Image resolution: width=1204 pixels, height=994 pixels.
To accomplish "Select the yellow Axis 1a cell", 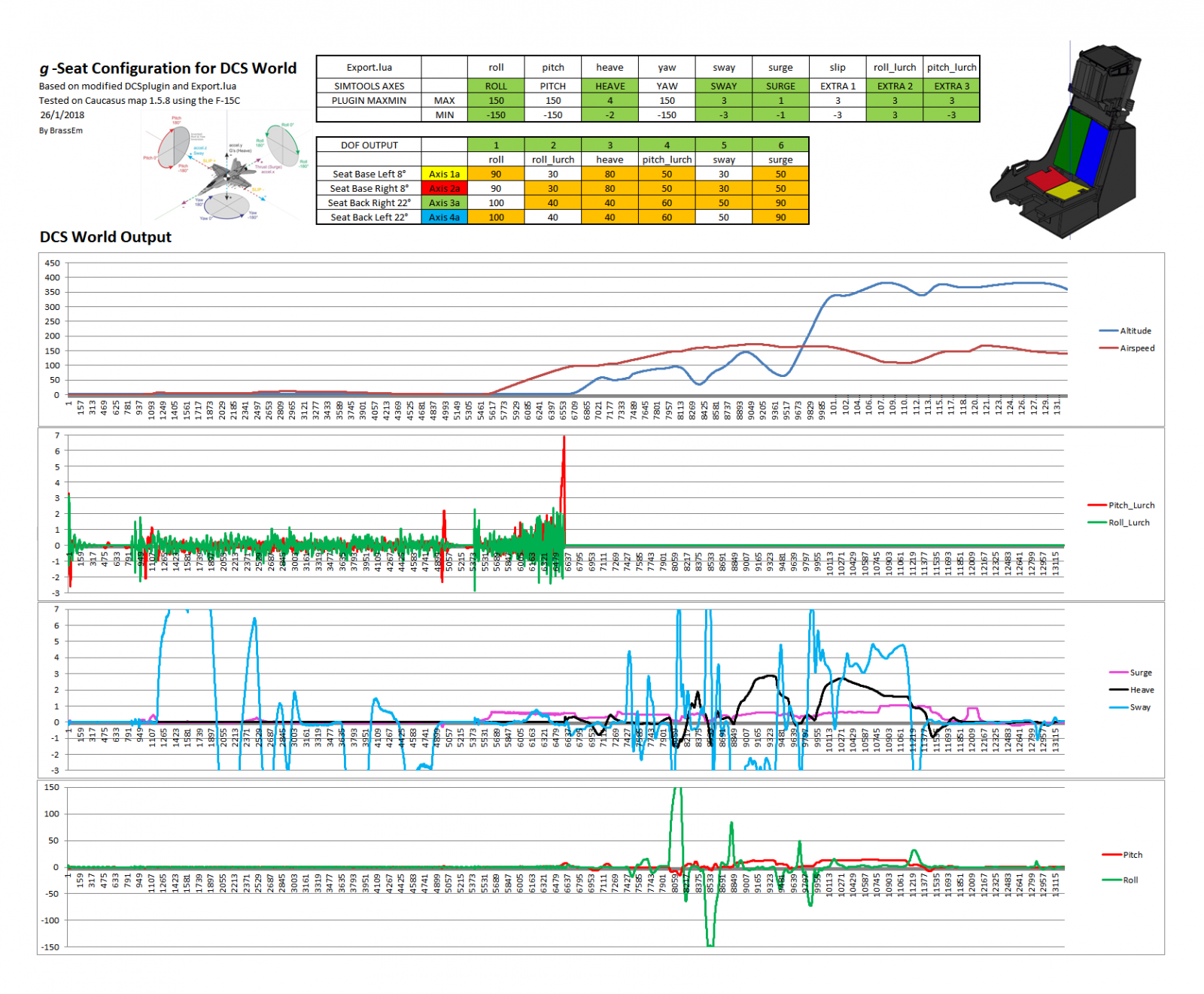I will [x=445, y=174].
